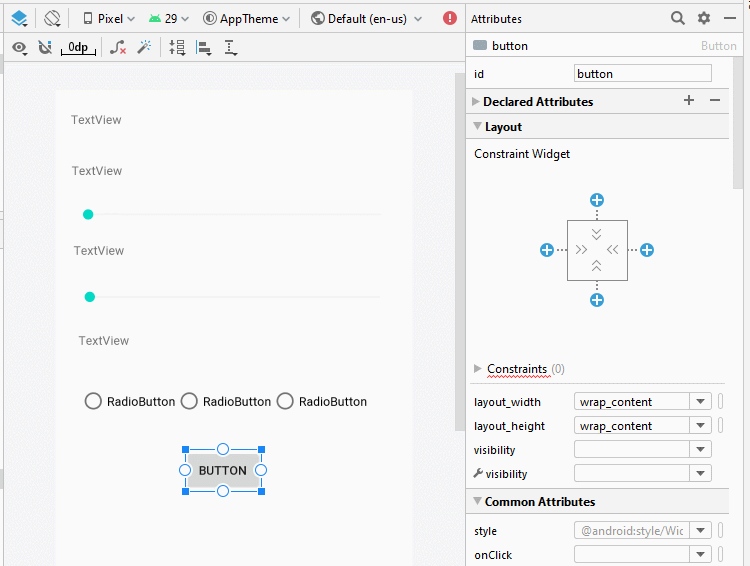Expand the Declared Attributes section

(x=476, y=101)
